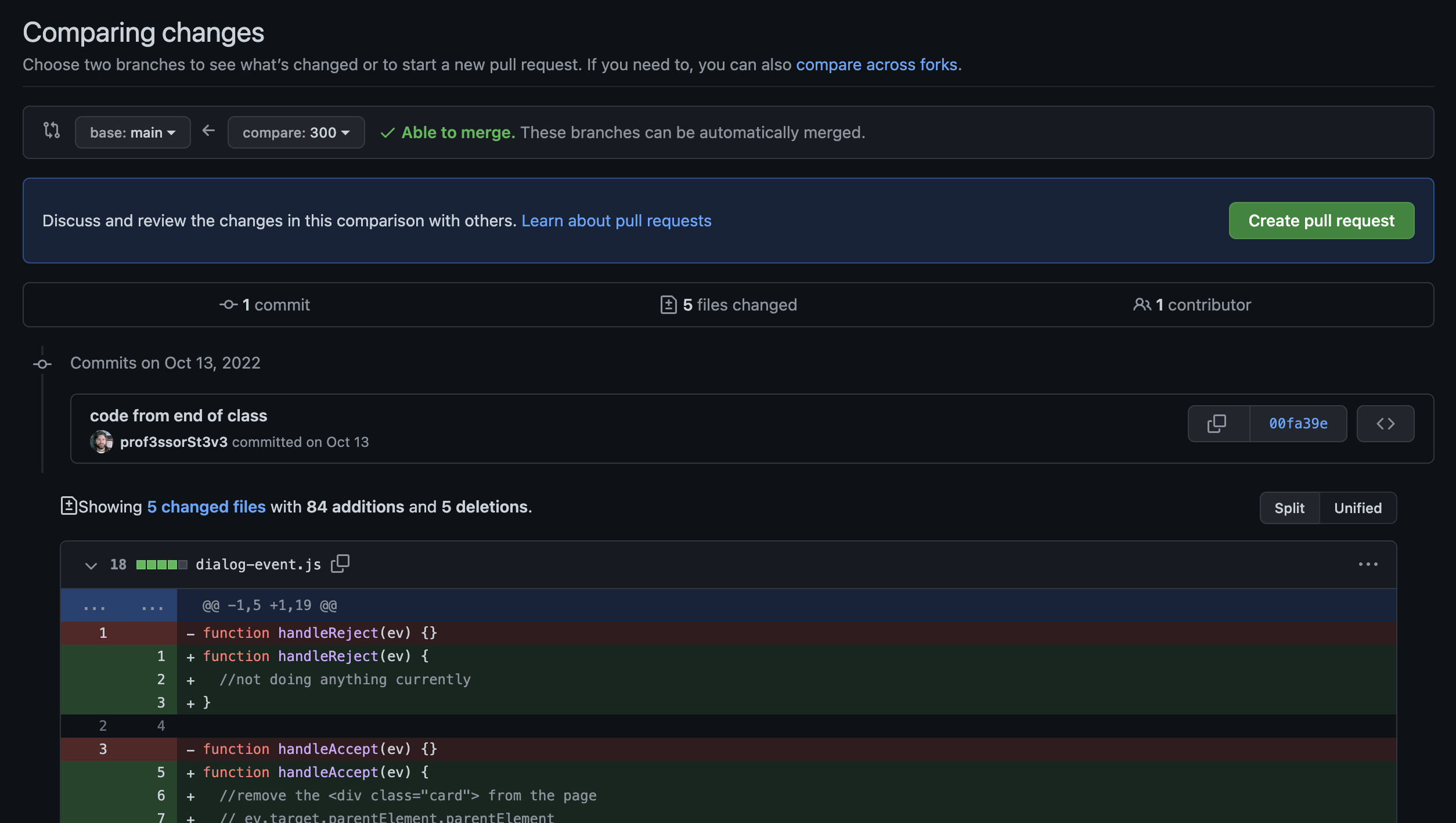Viewport: 1456px width, 823px height.
Task: Switch diff view to Unified
Action: tap(1357, 508)
